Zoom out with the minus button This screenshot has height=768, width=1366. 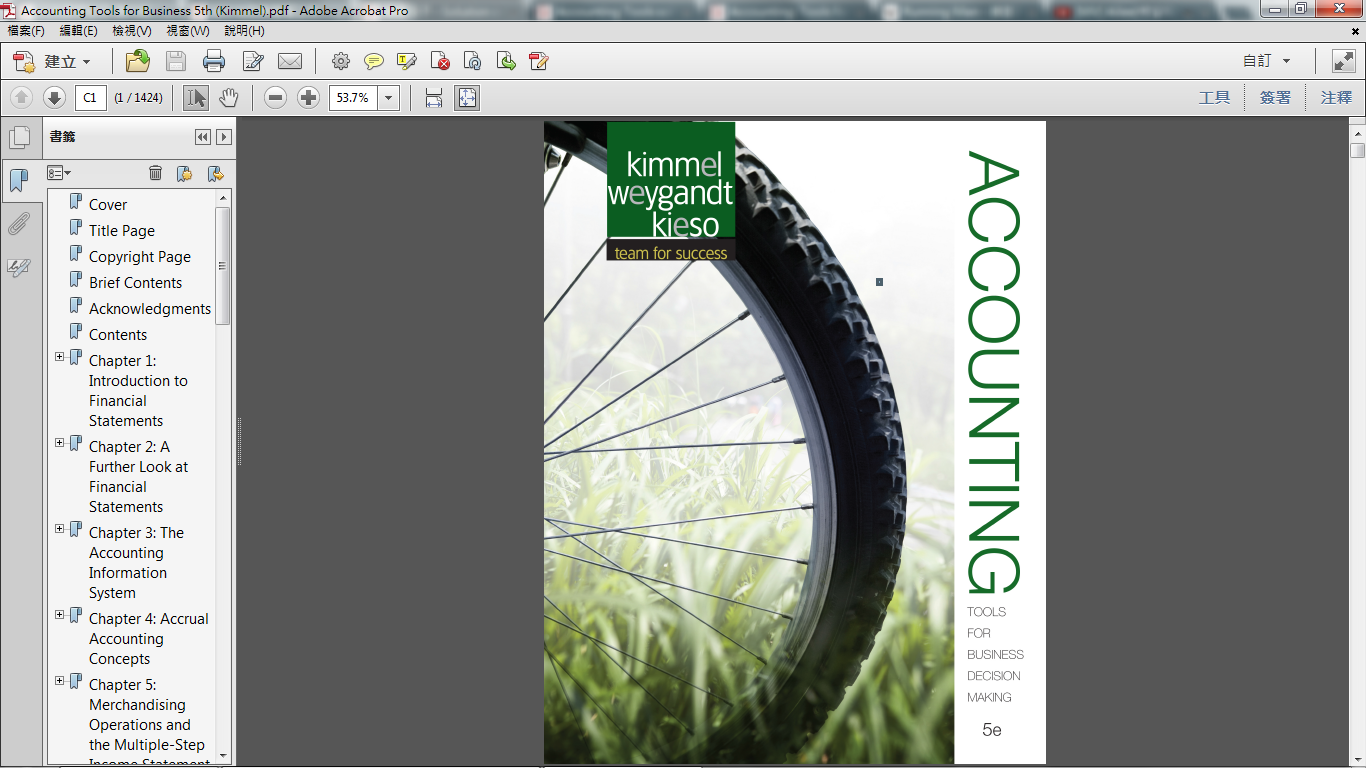[276, 97]
